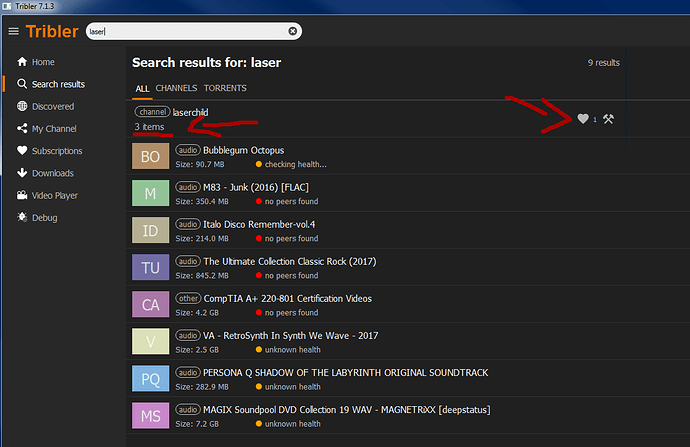Click in the laser search field
690x447 pixels.
[x=190, y=31]
